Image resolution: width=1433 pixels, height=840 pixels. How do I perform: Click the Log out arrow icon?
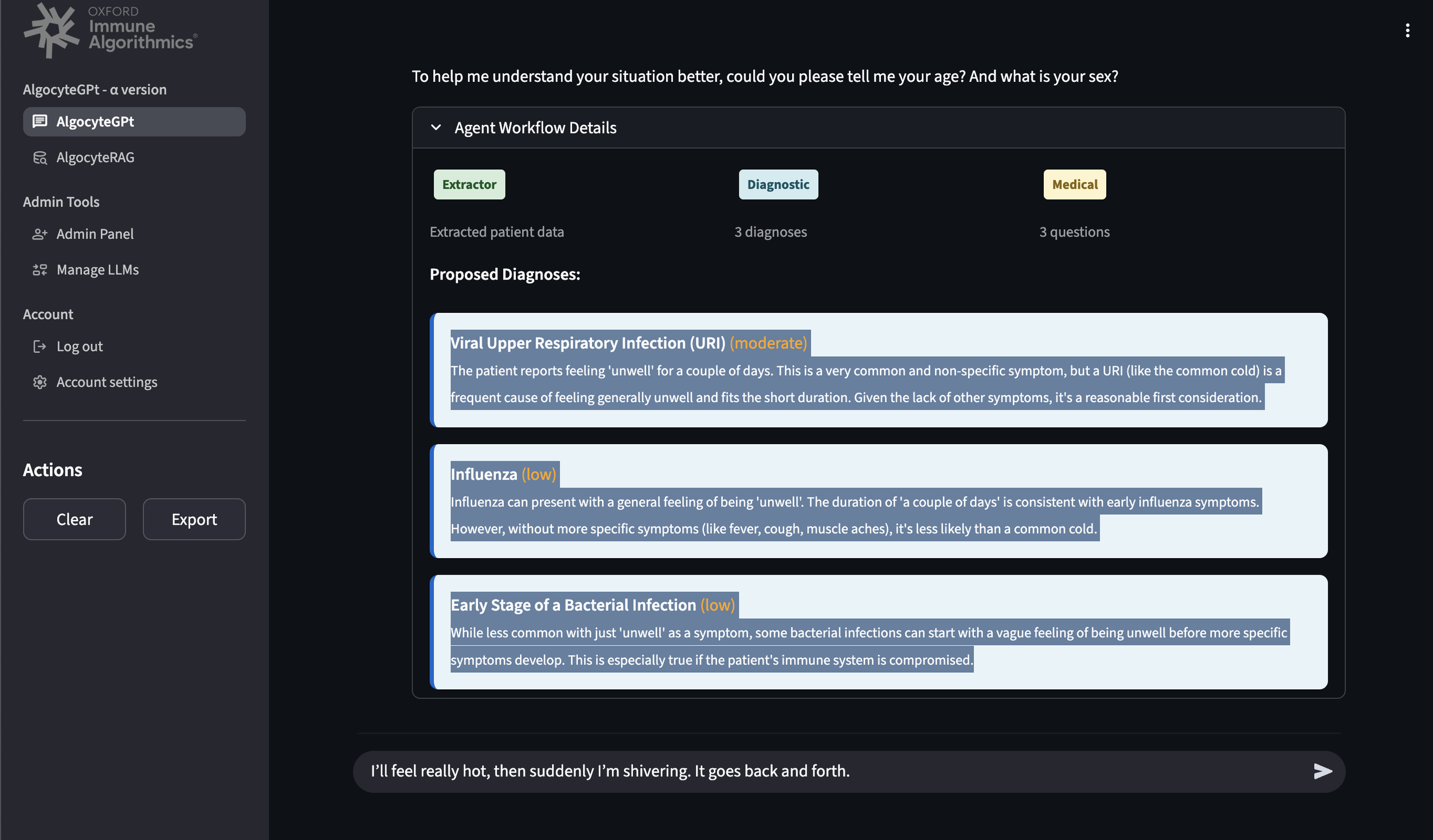click(x=40, y=347)
